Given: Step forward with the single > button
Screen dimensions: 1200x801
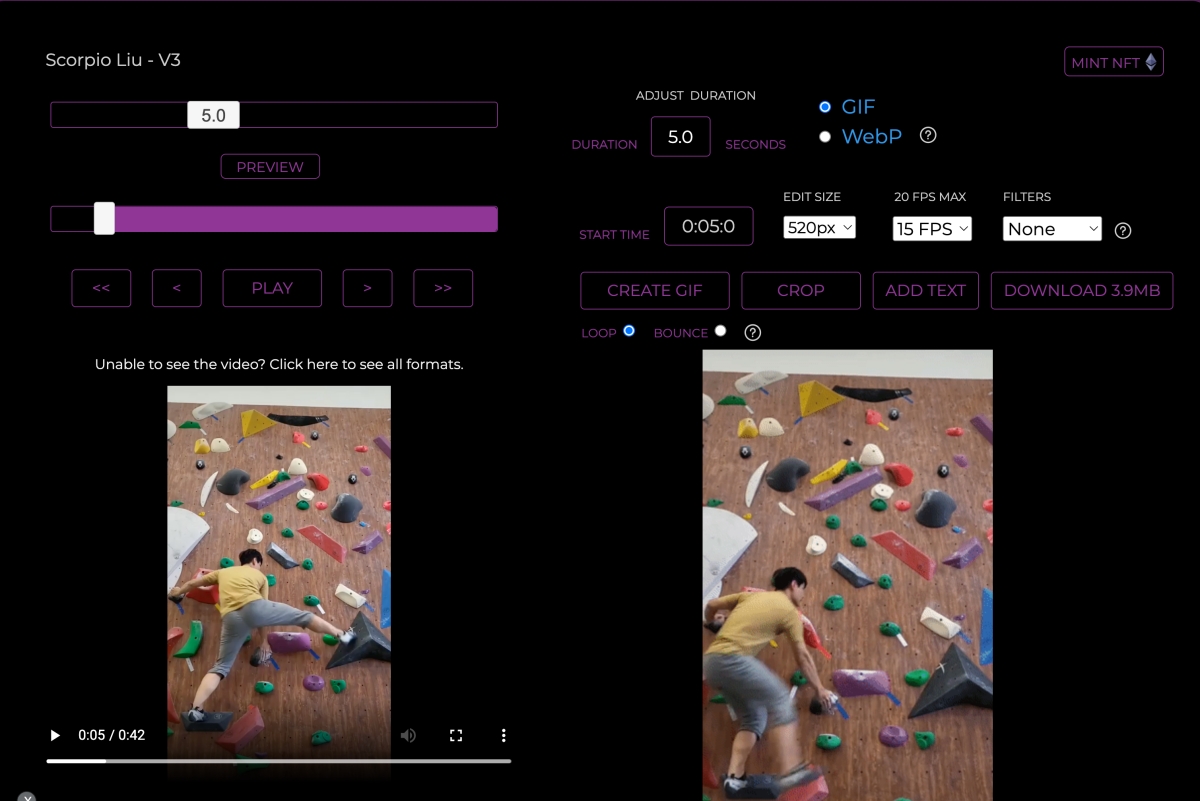Looking at the screenshot, I should coord(368,288).
